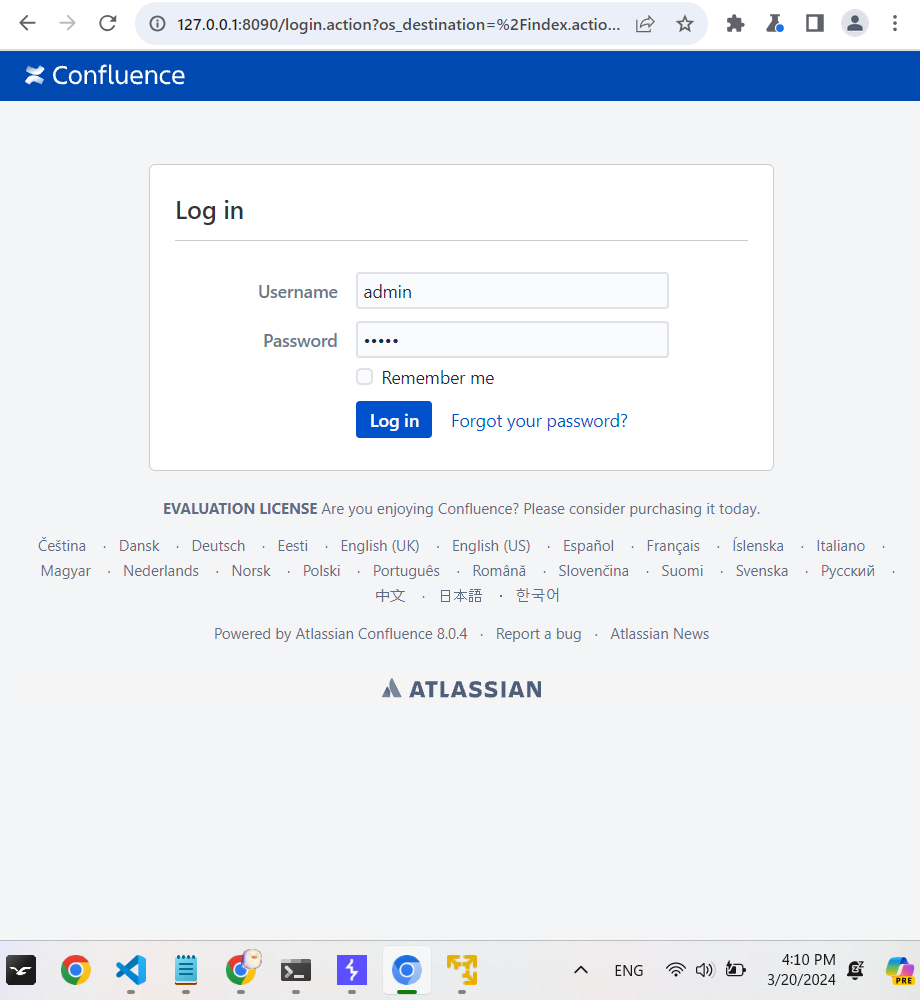The height and width of the screenshot is (1000, 920).
Task: Click the Log in button
Action: coord(394,420)
